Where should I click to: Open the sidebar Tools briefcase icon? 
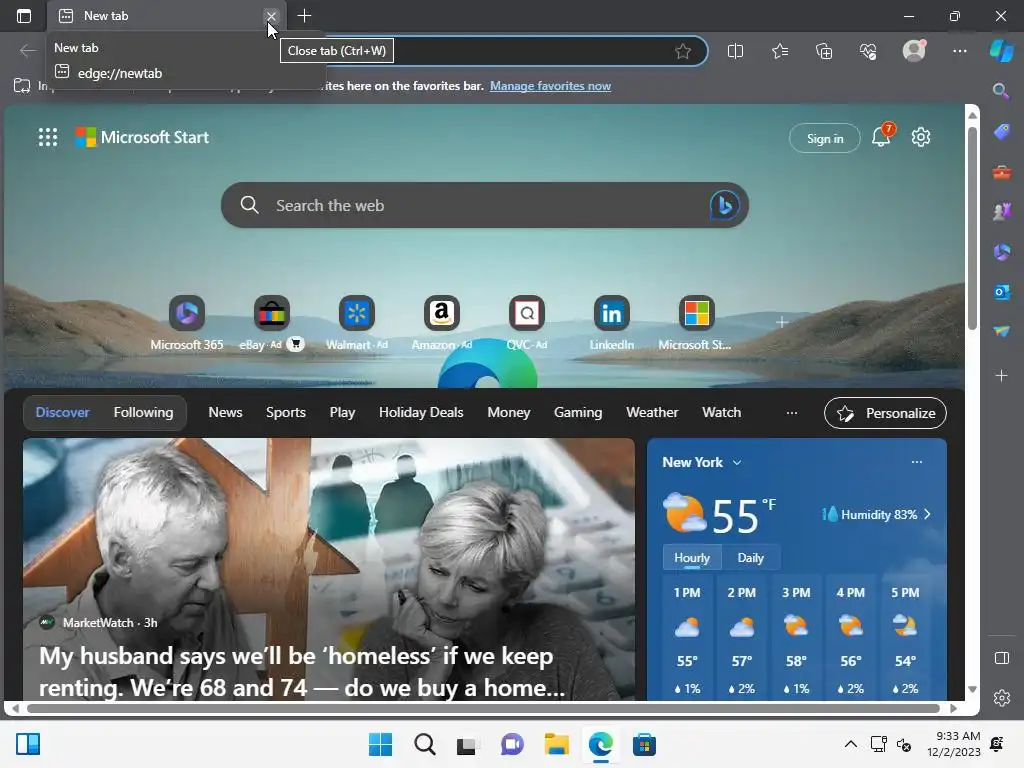(1001, 172)
